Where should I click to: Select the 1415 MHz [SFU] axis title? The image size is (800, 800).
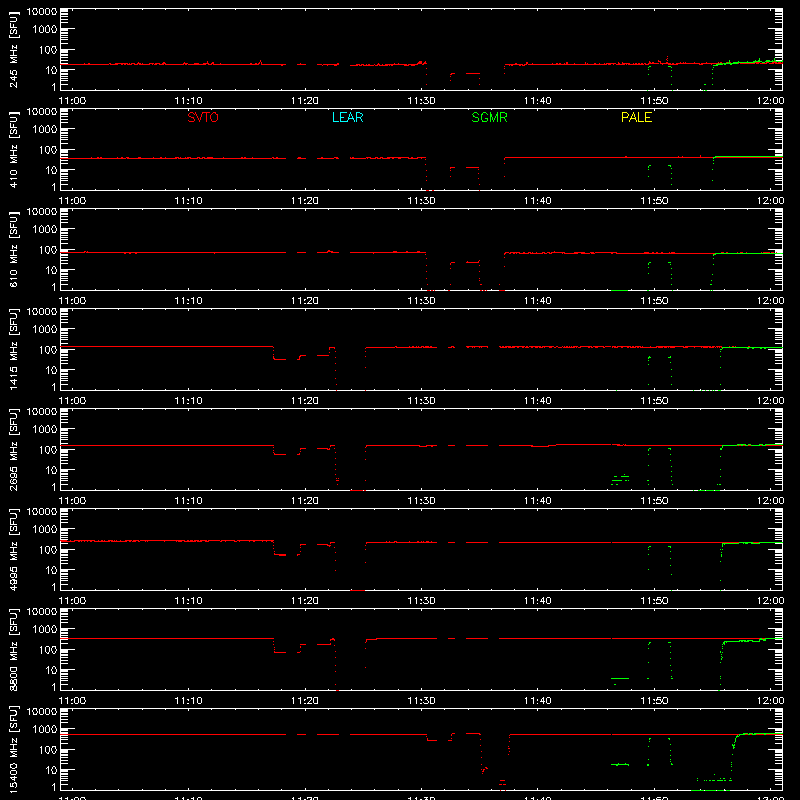14,349
